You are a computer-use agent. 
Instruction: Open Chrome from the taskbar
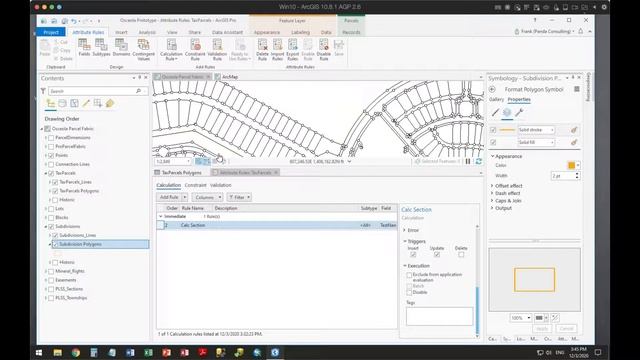(x=76, y=352)
